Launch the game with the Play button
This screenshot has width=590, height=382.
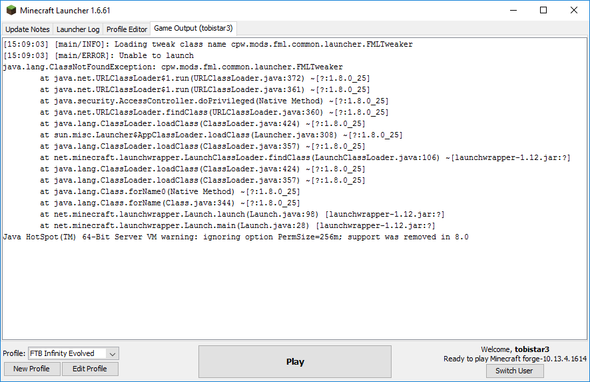(x=295, y=362)
